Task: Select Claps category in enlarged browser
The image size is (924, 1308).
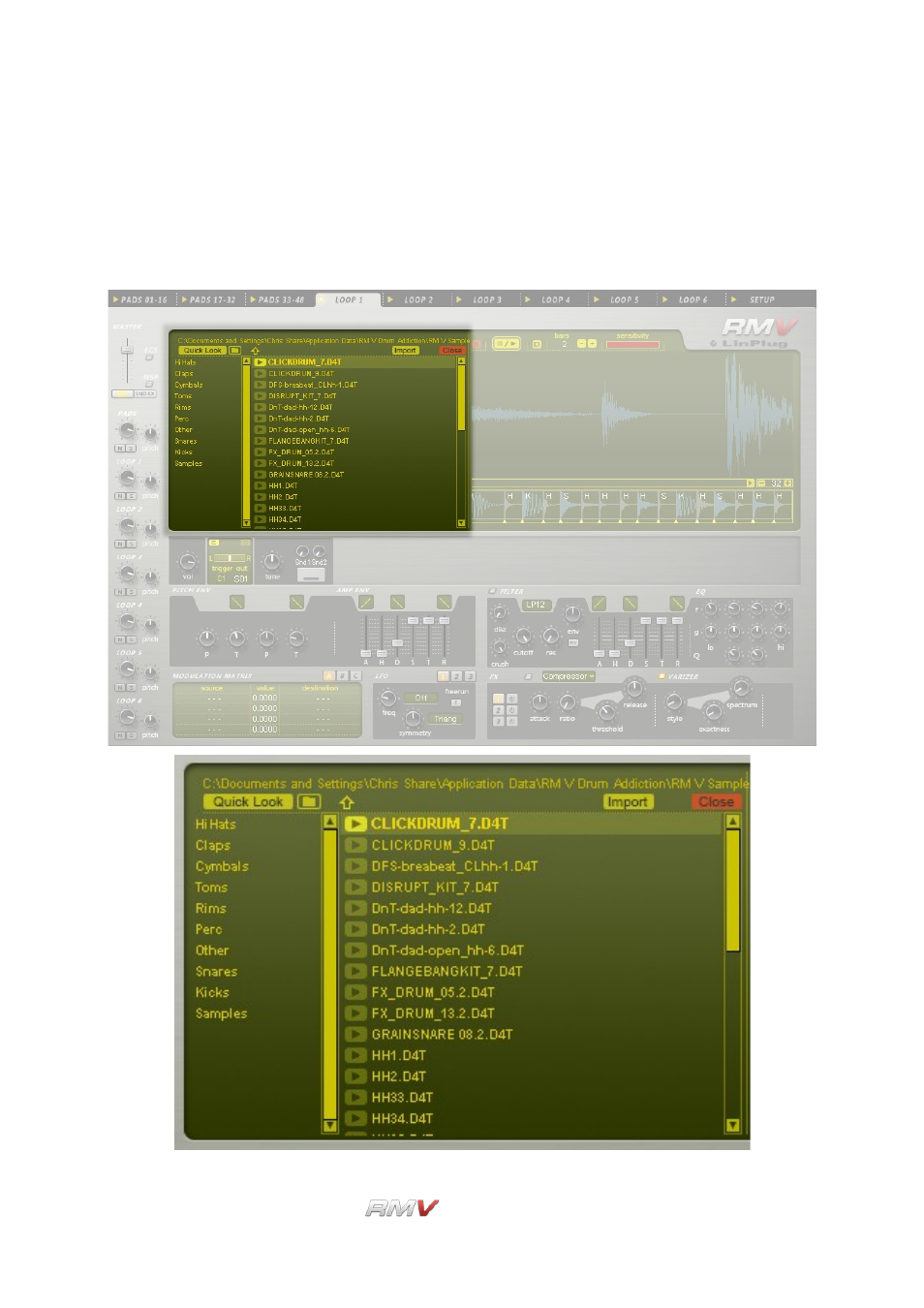Action: (213, 846)
